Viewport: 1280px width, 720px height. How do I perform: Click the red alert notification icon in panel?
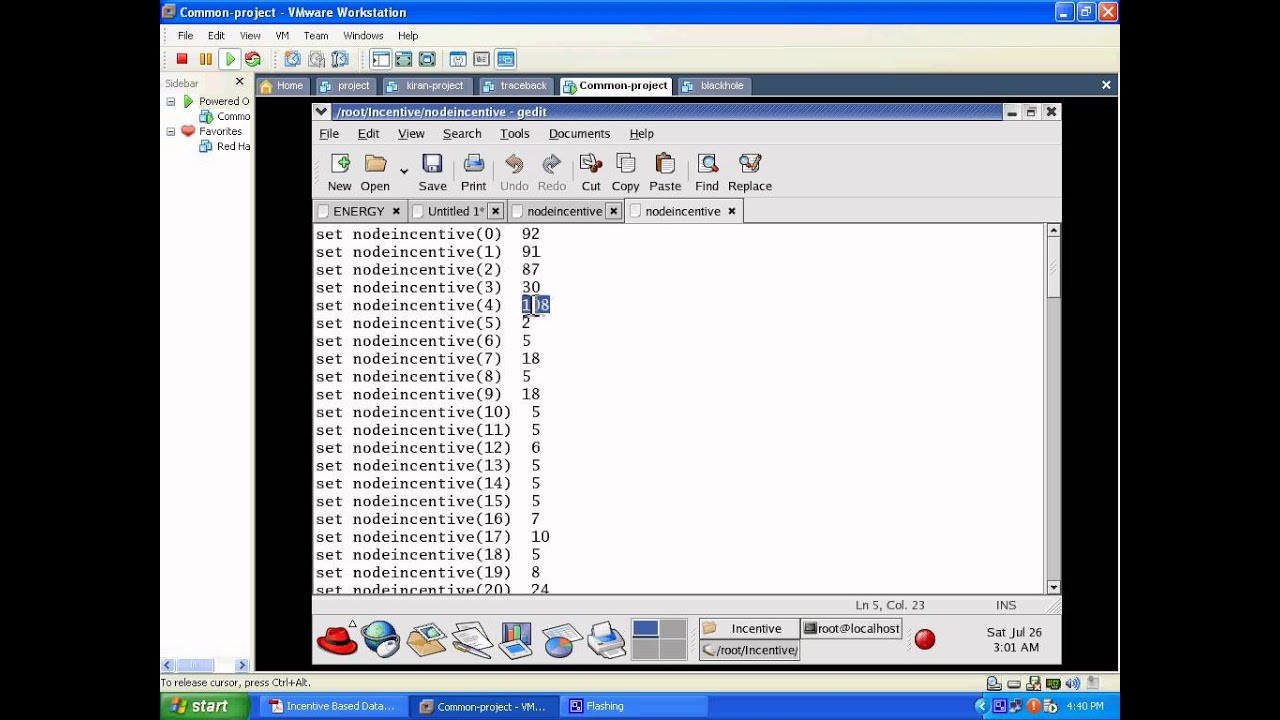click(925, 639)
